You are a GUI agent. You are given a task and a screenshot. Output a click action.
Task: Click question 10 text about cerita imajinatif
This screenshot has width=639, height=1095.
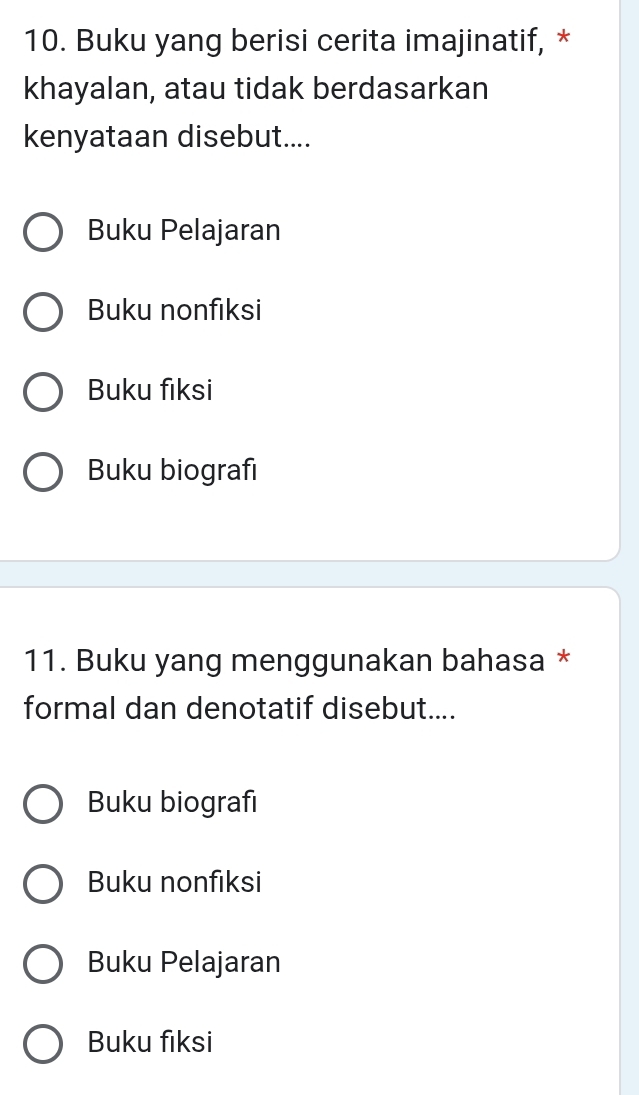click(280, 88)
